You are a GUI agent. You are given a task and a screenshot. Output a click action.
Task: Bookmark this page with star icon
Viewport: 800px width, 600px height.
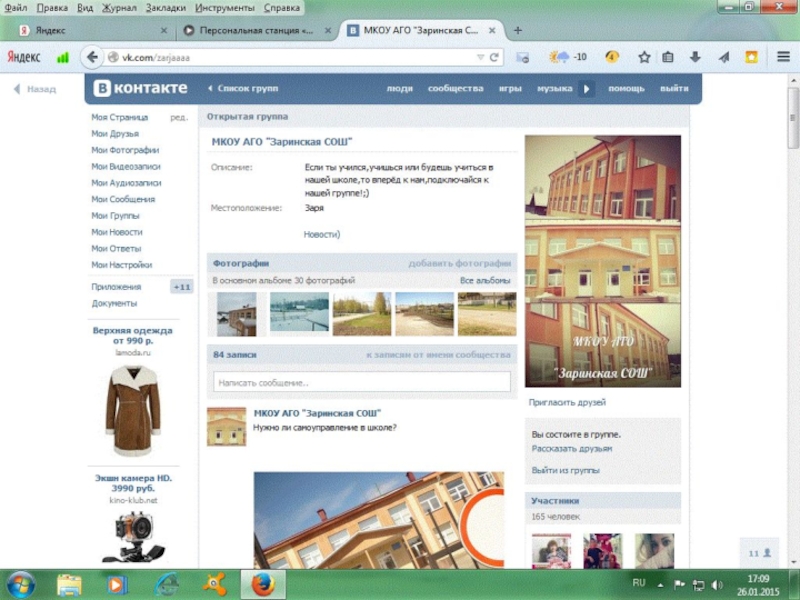tap(644, 57)
